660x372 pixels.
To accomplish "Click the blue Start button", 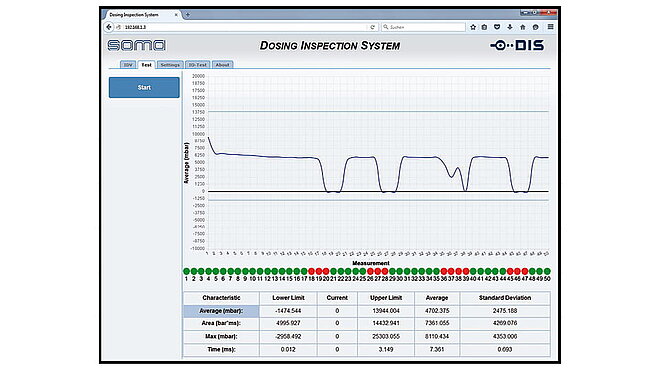I will point(144,88).
